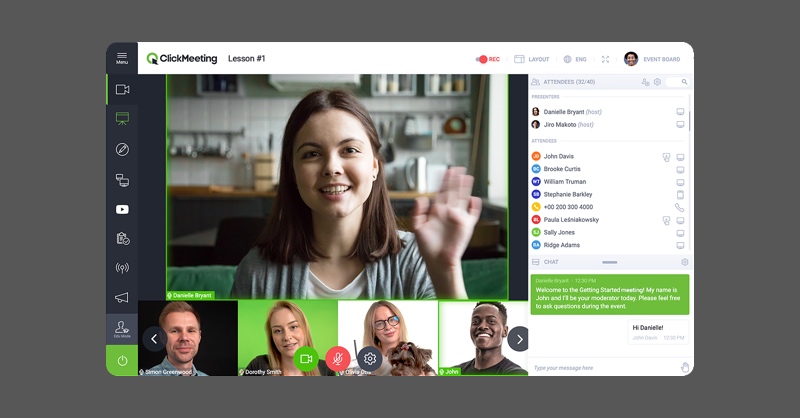Image resolution: width=800 pixels, height=418 pixels.
Task: Click the chat panel resize handle bar
Action: 609,262
